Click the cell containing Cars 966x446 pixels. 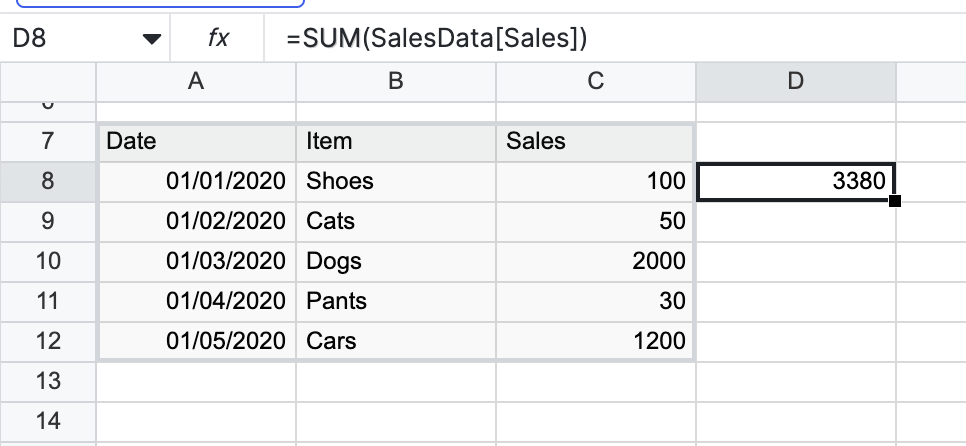[x=396, y=341]
